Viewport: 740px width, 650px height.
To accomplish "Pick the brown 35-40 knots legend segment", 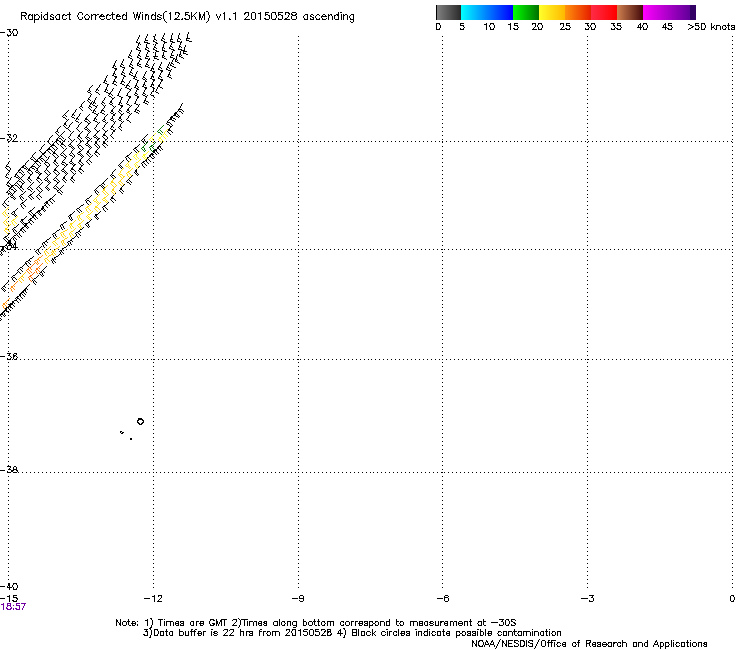I will click(630, 12).
